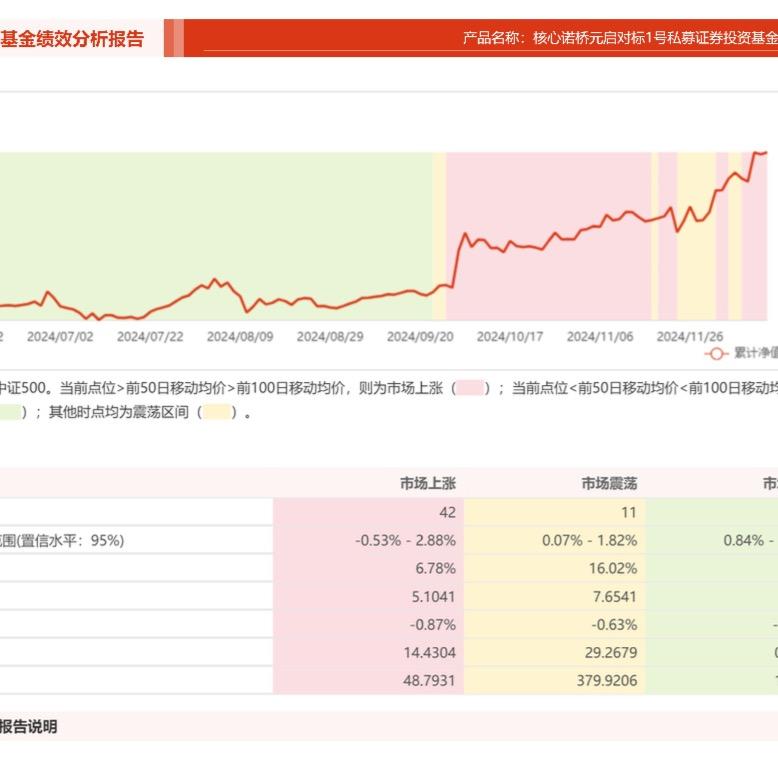This screenshot has width=778, height=778.
Task: Click the 2024/09/20 date axis label
Action: click(x=420, y=337)
